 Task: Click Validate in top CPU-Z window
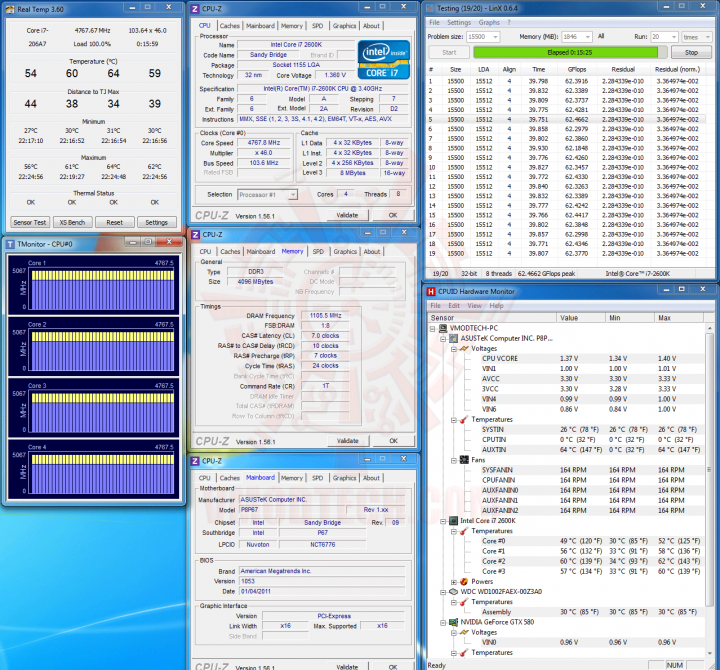click(x=347, y=215)
